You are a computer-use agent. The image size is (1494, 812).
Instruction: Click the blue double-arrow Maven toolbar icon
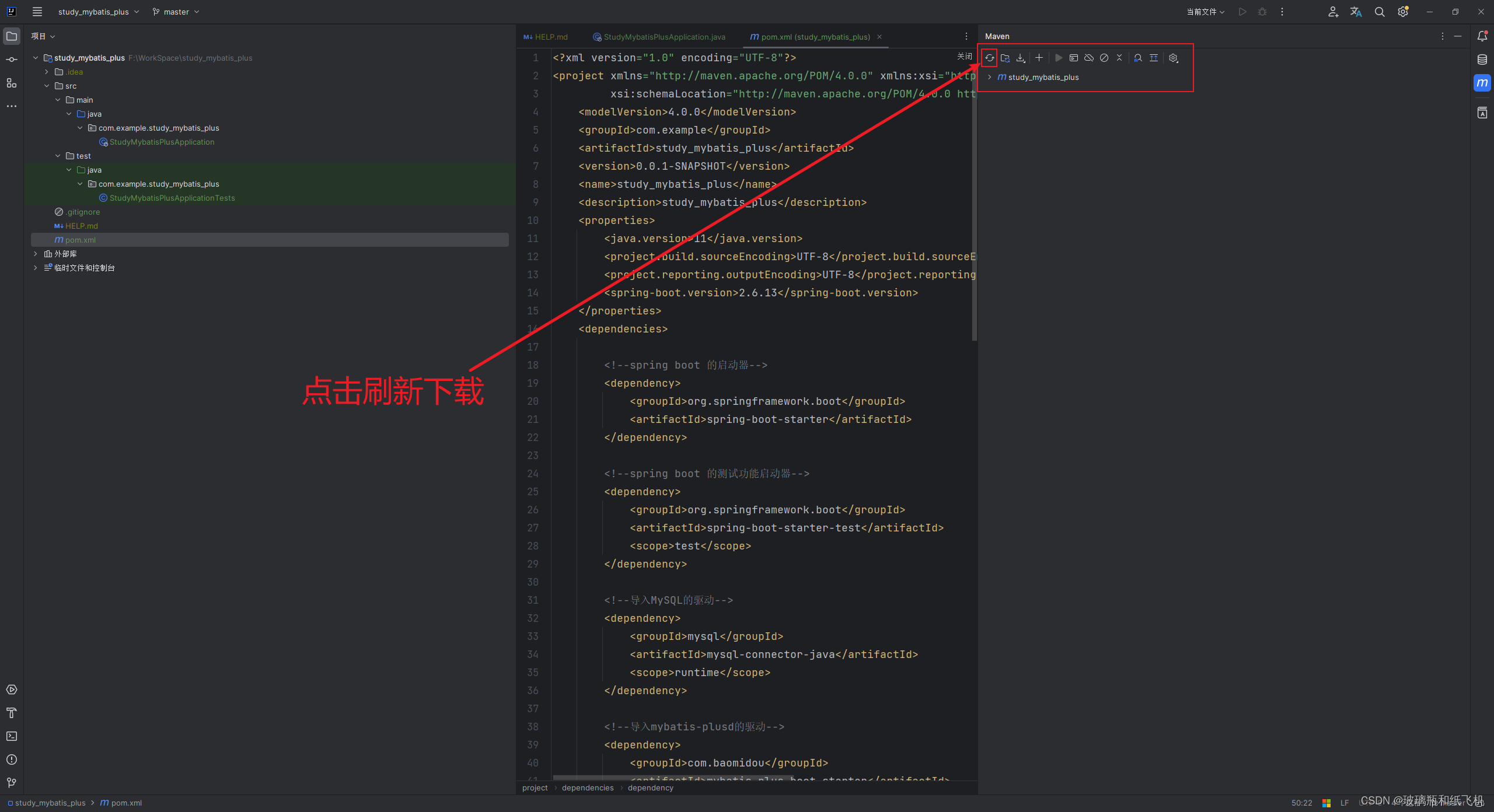(1154, 58)
